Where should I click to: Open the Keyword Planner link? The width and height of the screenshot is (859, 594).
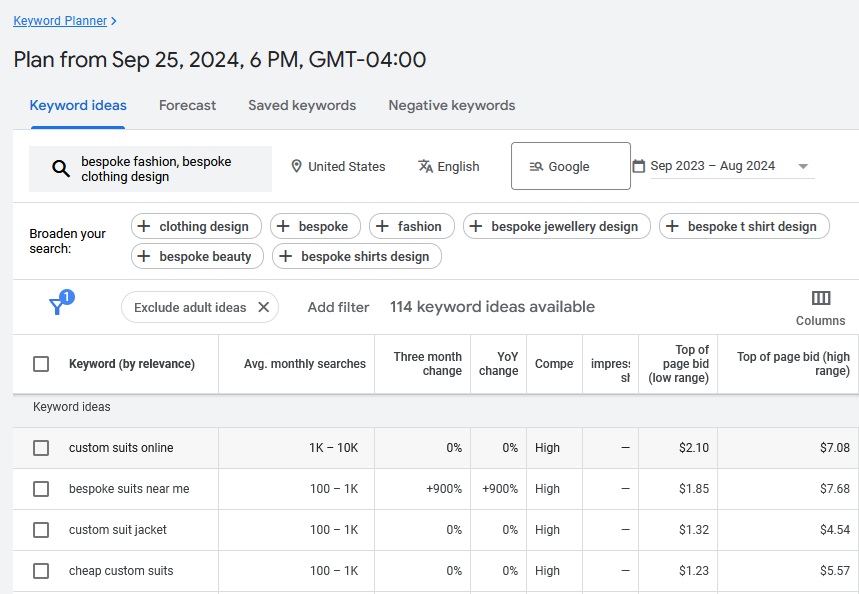[59, 19]
